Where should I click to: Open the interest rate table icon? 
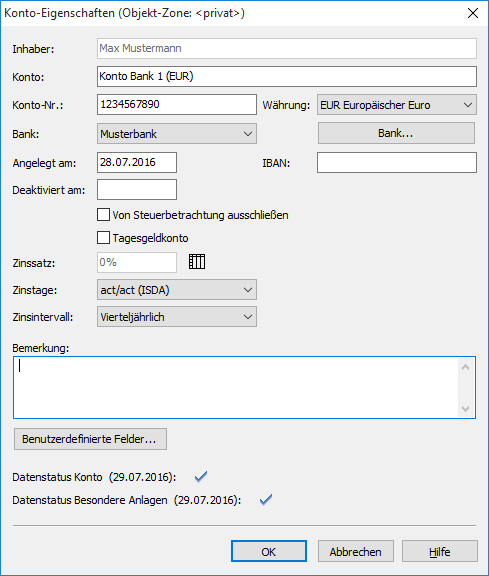(x=197, y=262)
